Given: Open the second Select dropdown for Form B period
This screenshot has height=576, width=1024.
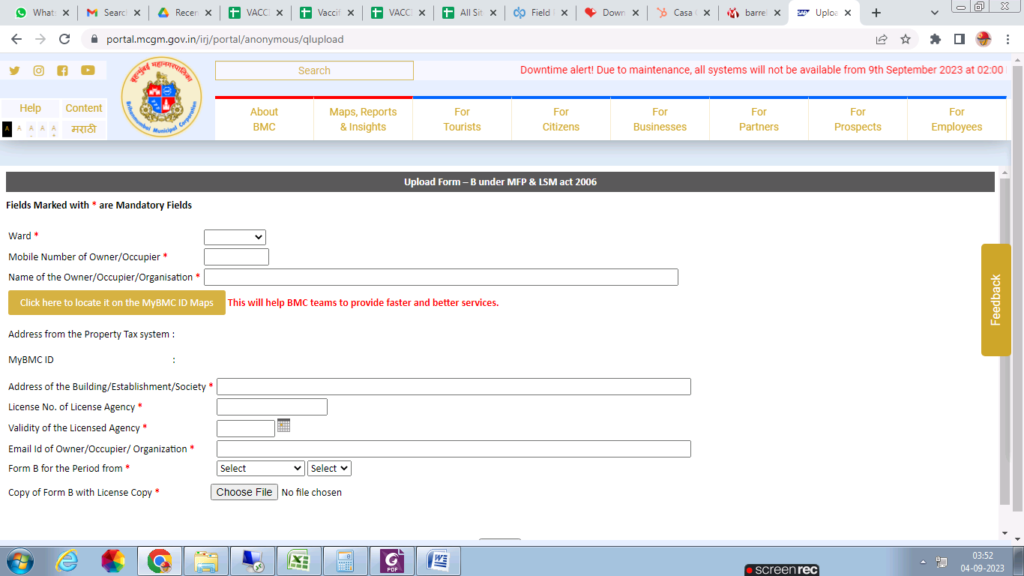Looking at the screenshot, I should (329, 468).
